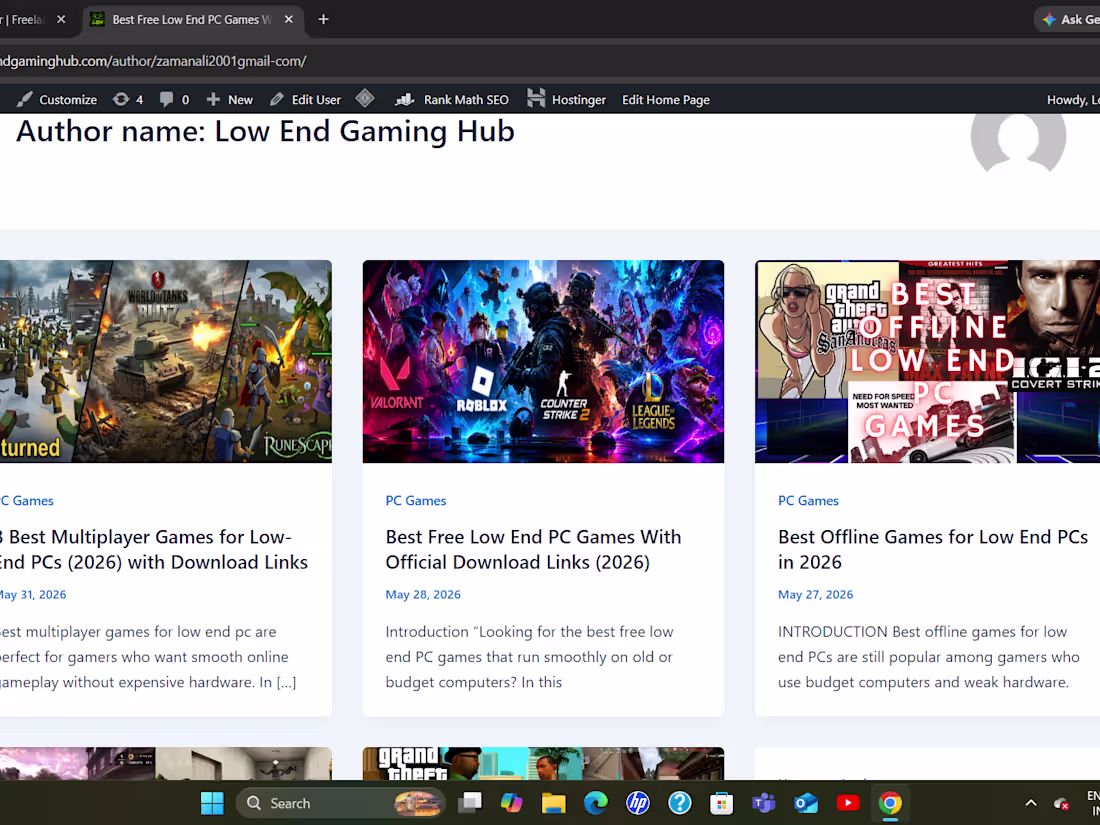Select Edit User text in admin bar
Viewport: 1100px width, 825px height.
pos(316,100)
